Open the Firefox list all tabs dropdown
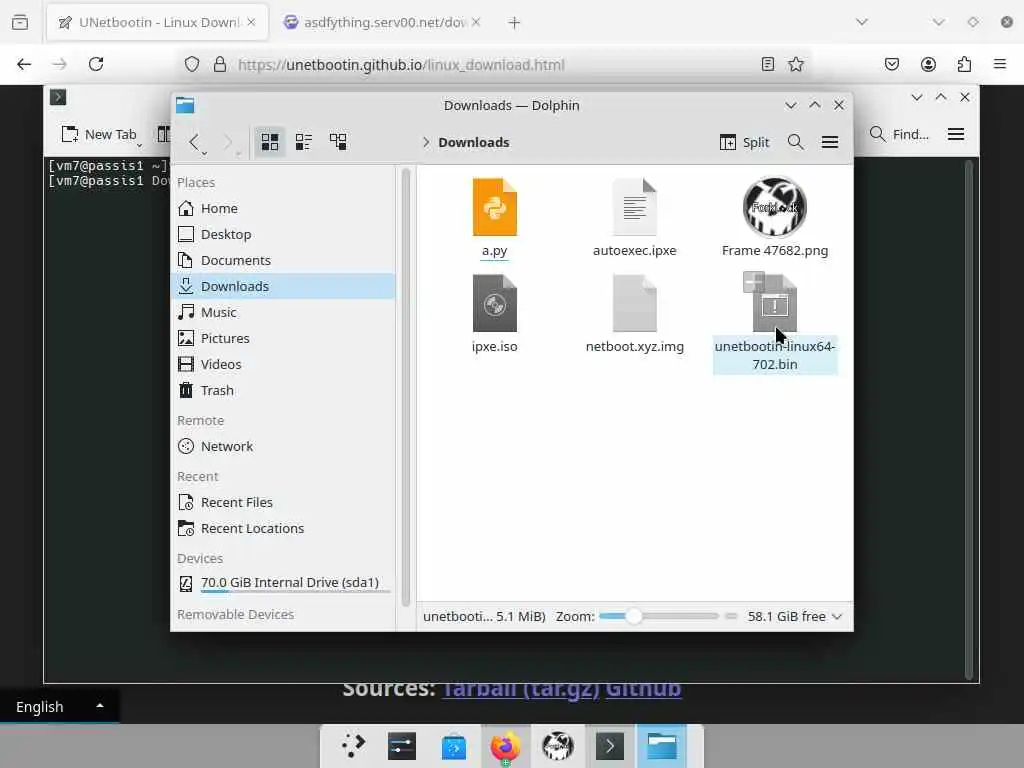Viewport: 1024px width, 768px height. (x=862, y=22)
